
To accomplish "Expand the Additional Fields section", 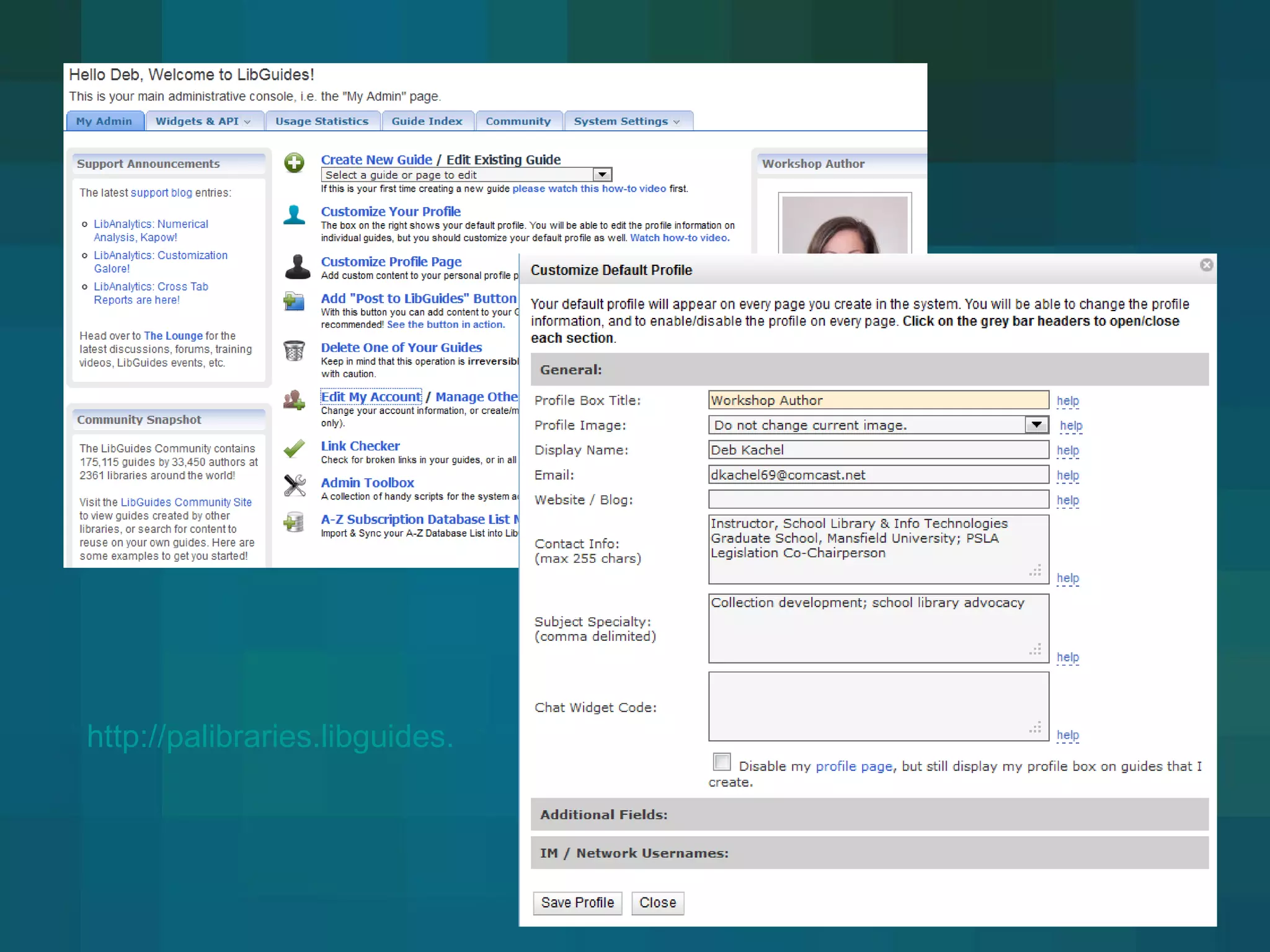I will coord(869,814).
